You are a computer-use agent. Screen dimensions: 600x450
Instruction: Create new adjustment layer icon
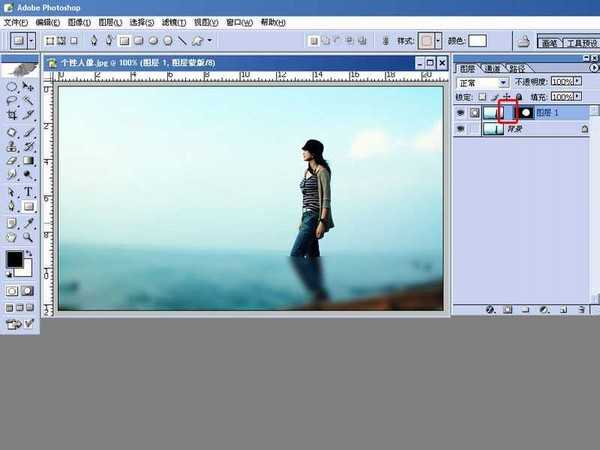545,309
